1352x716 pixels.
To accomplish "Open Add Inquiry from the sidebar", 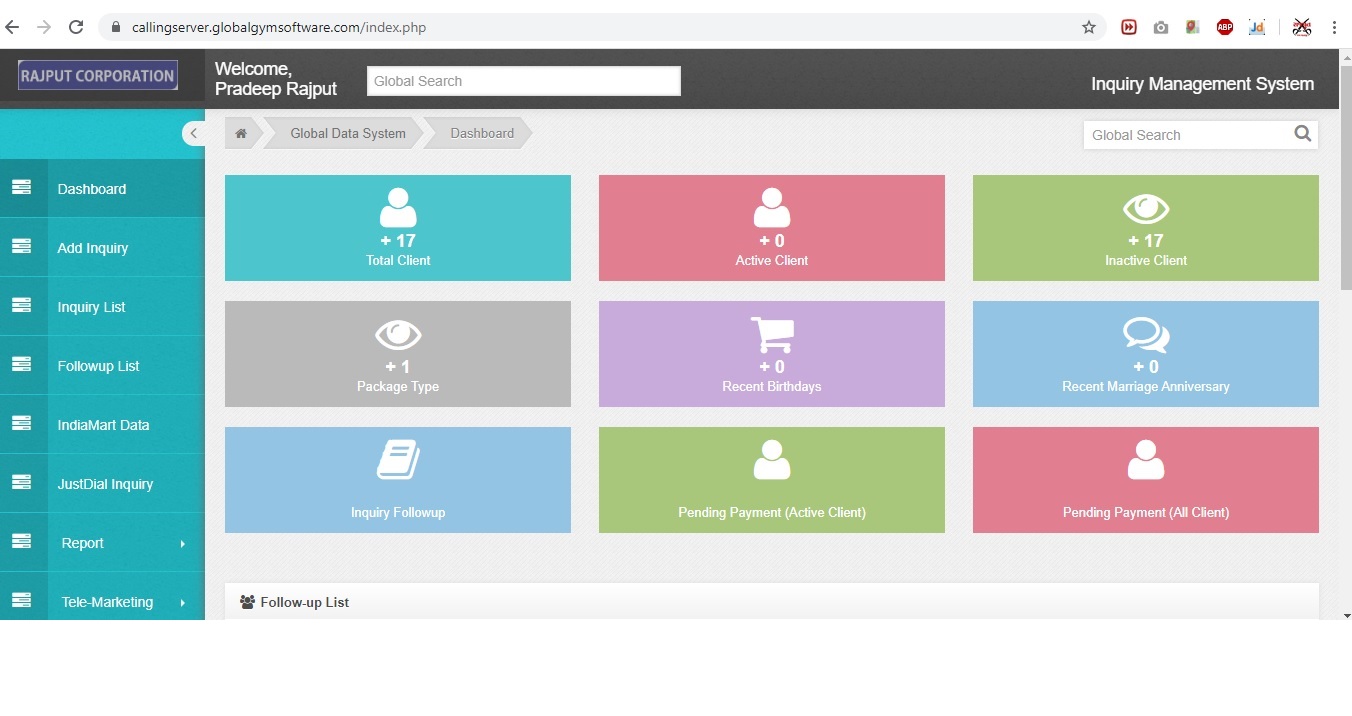I will tap(93, 248).
